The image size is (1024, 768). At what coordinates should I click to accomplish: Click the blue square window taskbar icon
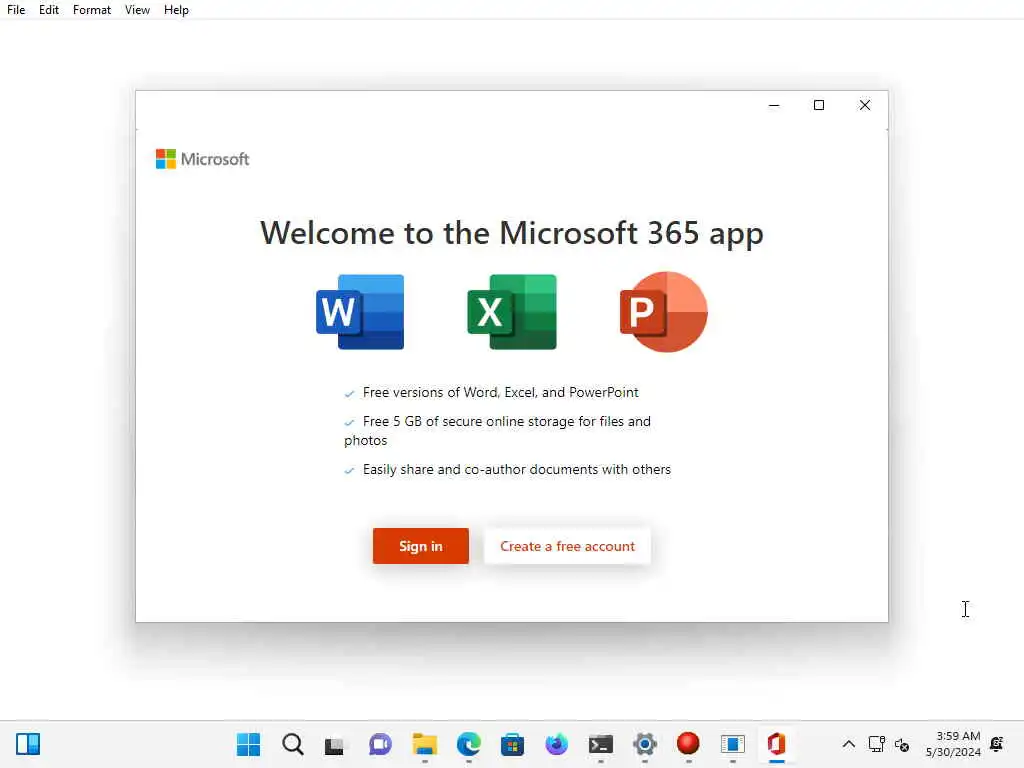(733, 744)
